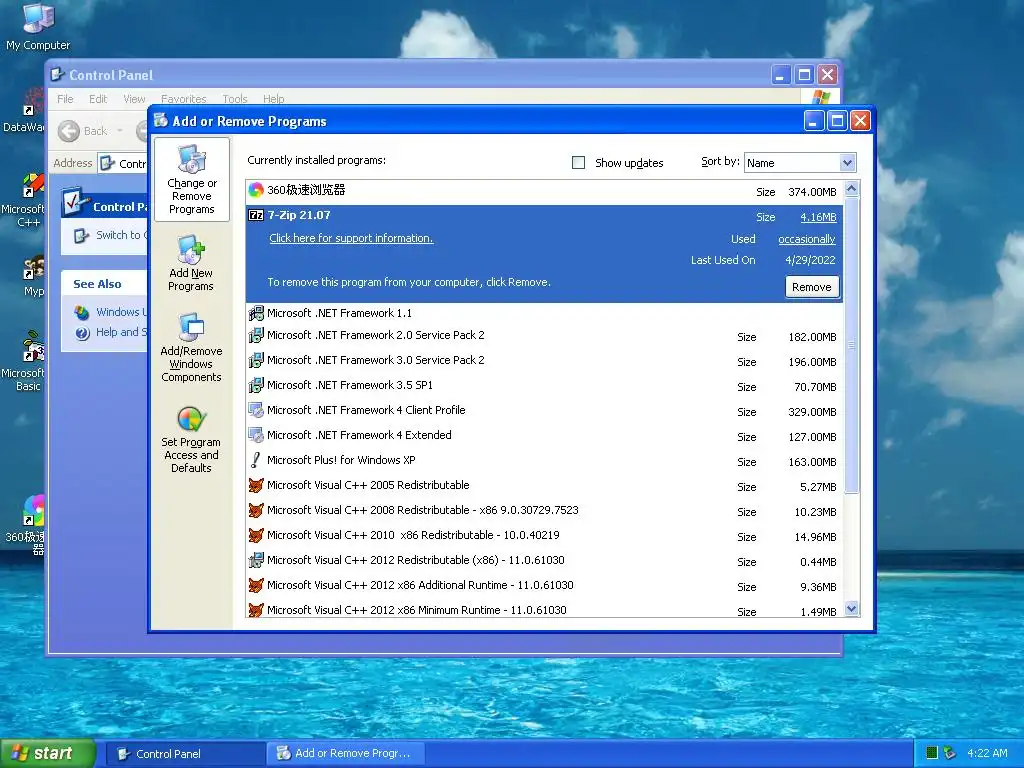
Task: Click the Help and Support icon in See Also
Action: pyautogui.click(x=82, y=333)
